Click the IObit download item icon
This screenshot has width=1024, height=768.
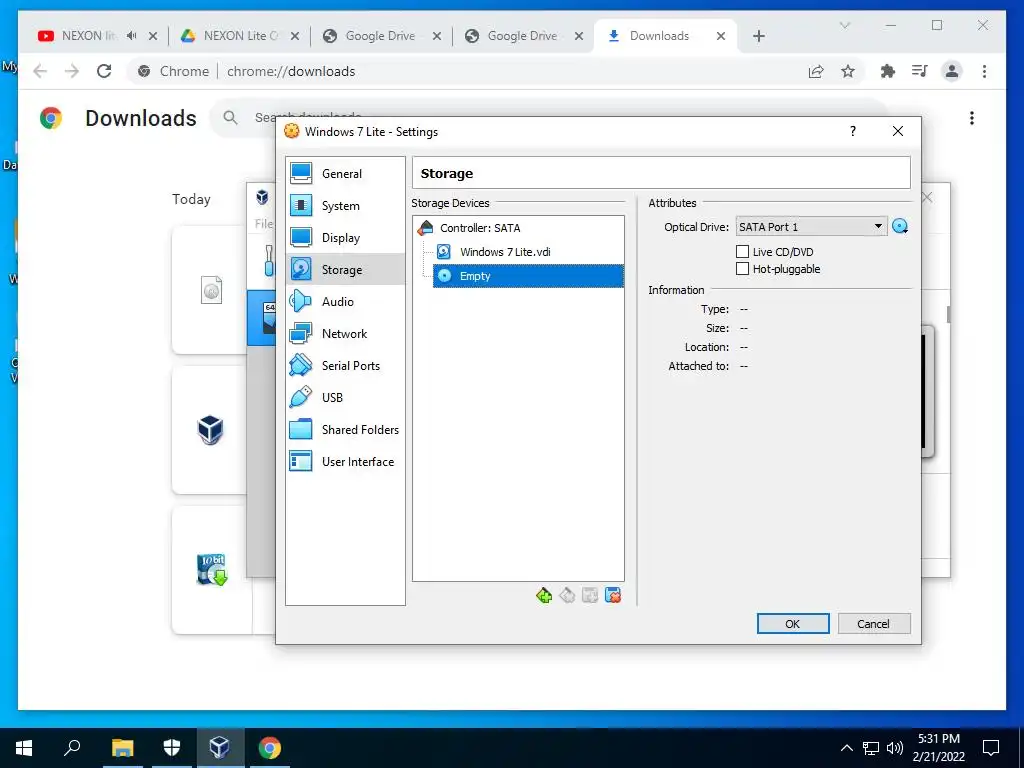click(x=212, y=569)
